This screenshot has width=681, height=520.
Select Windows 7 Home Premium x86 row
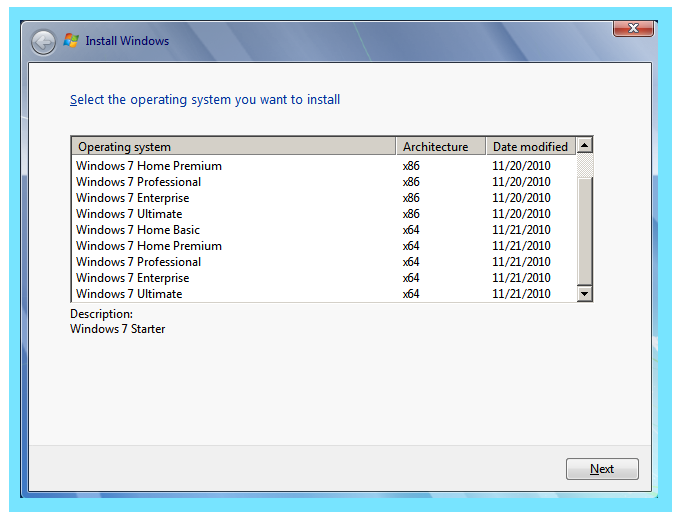coord(324,166)
